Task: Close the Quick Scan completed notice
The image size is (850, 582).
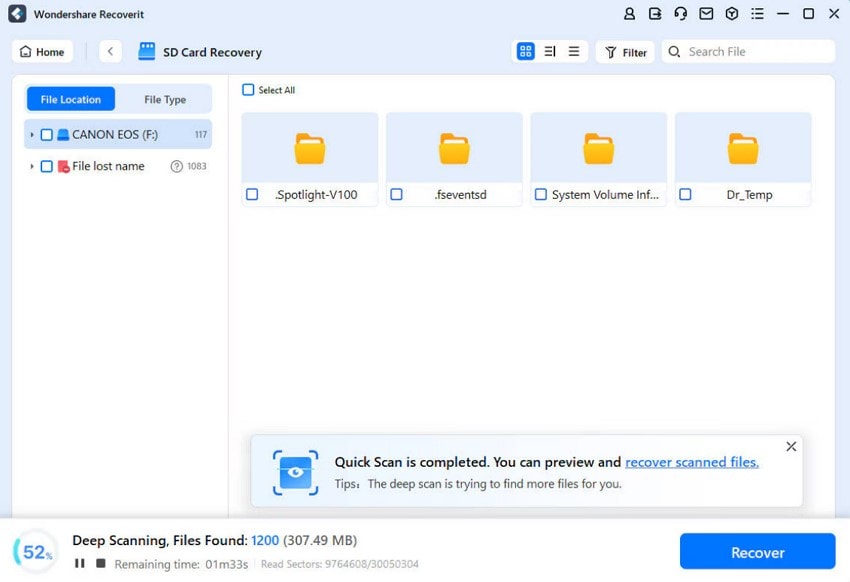Action: pos(791,447)
